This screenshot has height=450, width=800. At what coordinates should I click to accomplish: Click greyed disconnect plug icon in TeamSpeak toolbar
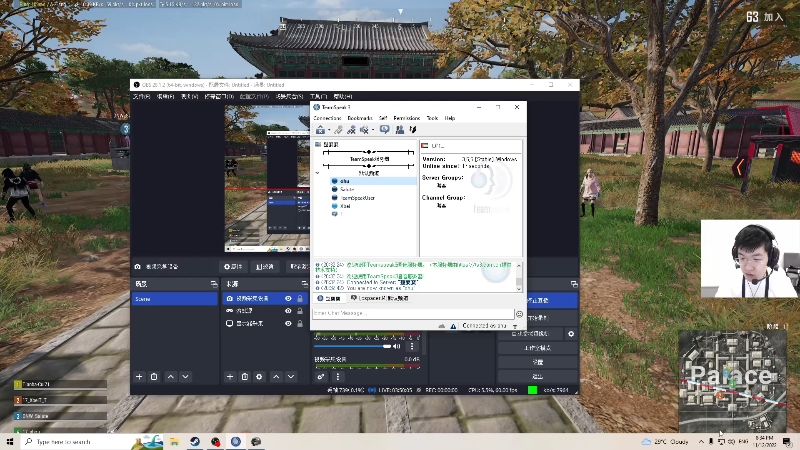[x=339, y=130]
